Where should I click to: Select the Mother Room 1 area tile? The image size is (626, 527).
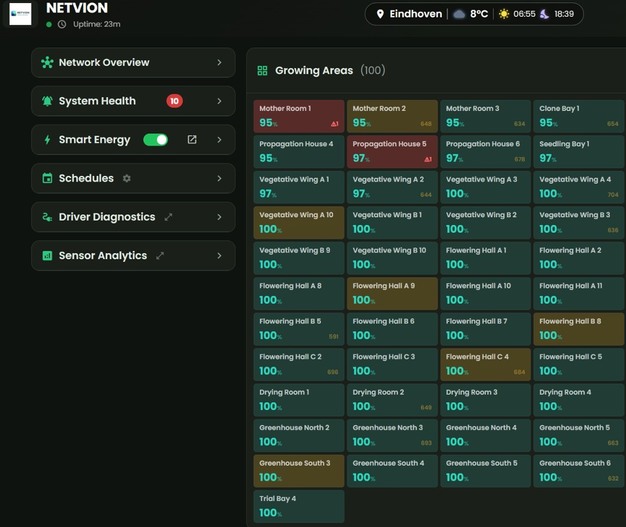(299, 116)
